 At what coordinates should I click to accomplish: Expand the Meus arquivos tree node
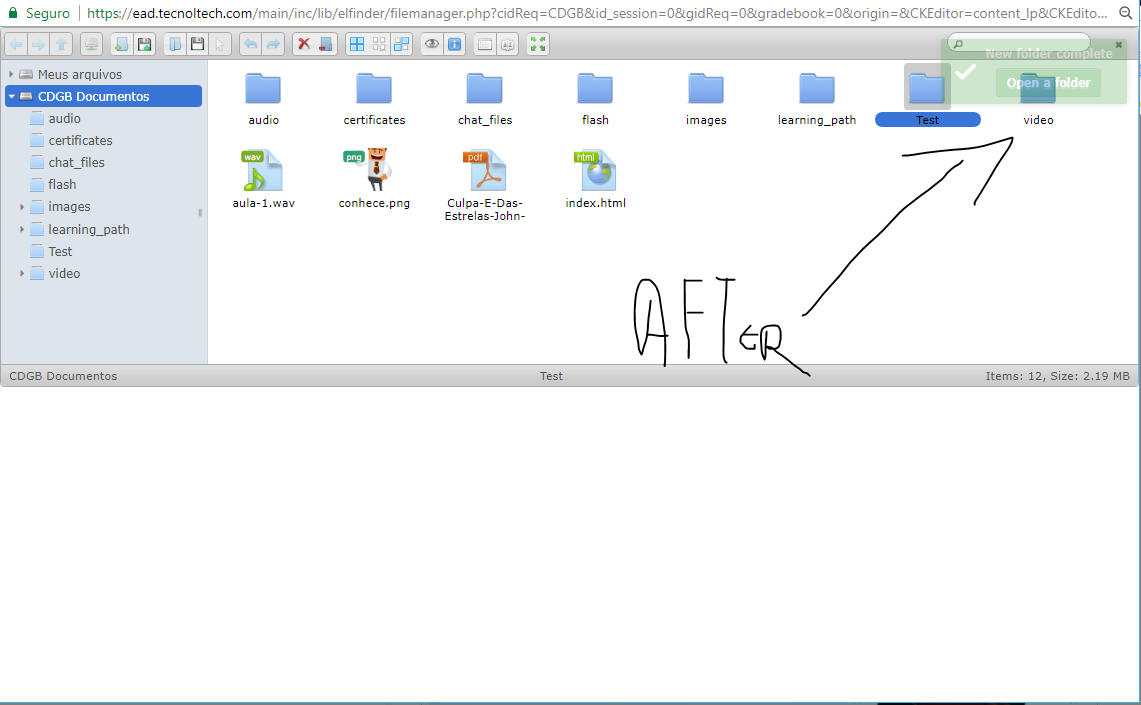pos(11,74)
